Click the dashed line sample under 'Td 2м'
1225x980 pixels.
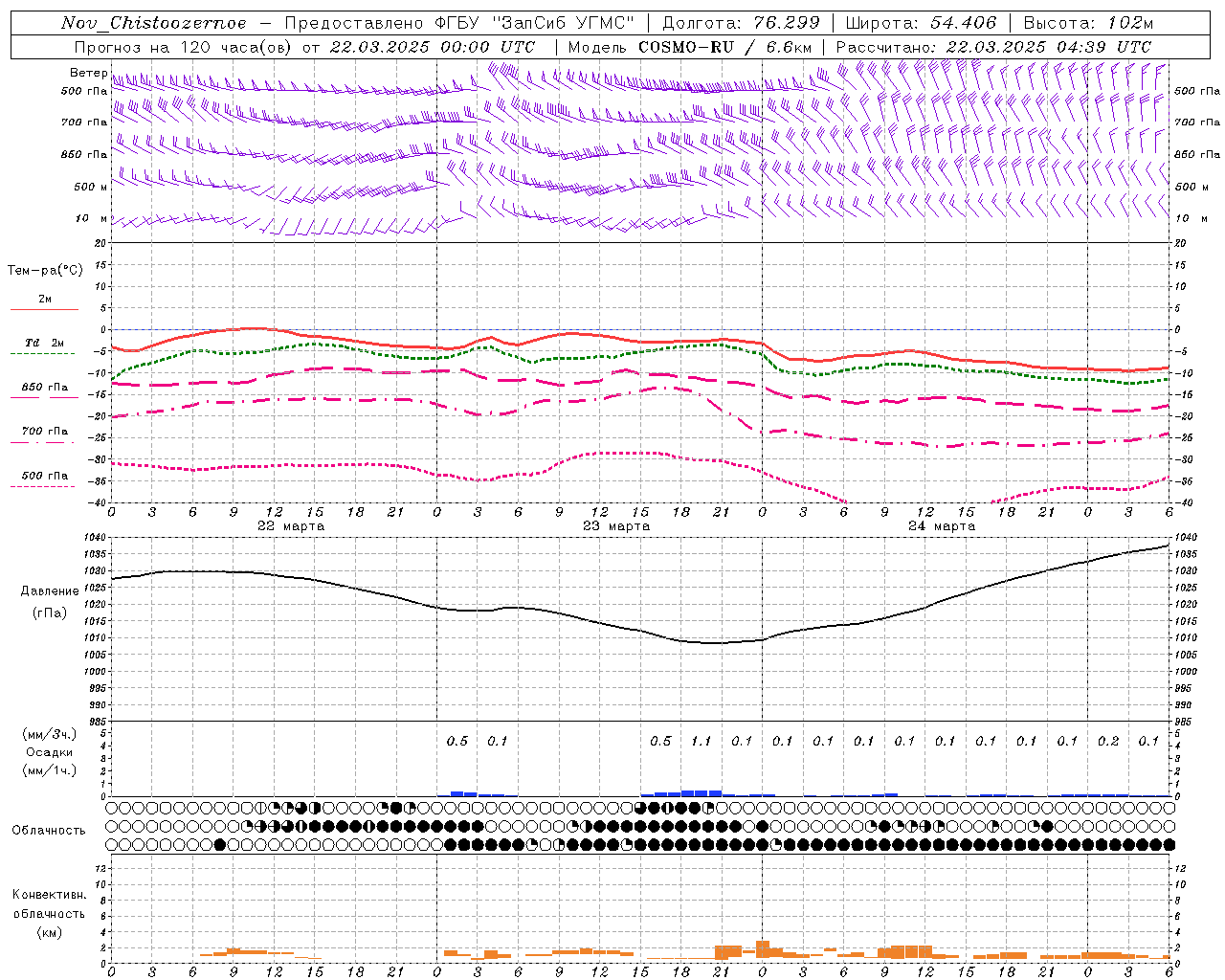tap(43, 353)
